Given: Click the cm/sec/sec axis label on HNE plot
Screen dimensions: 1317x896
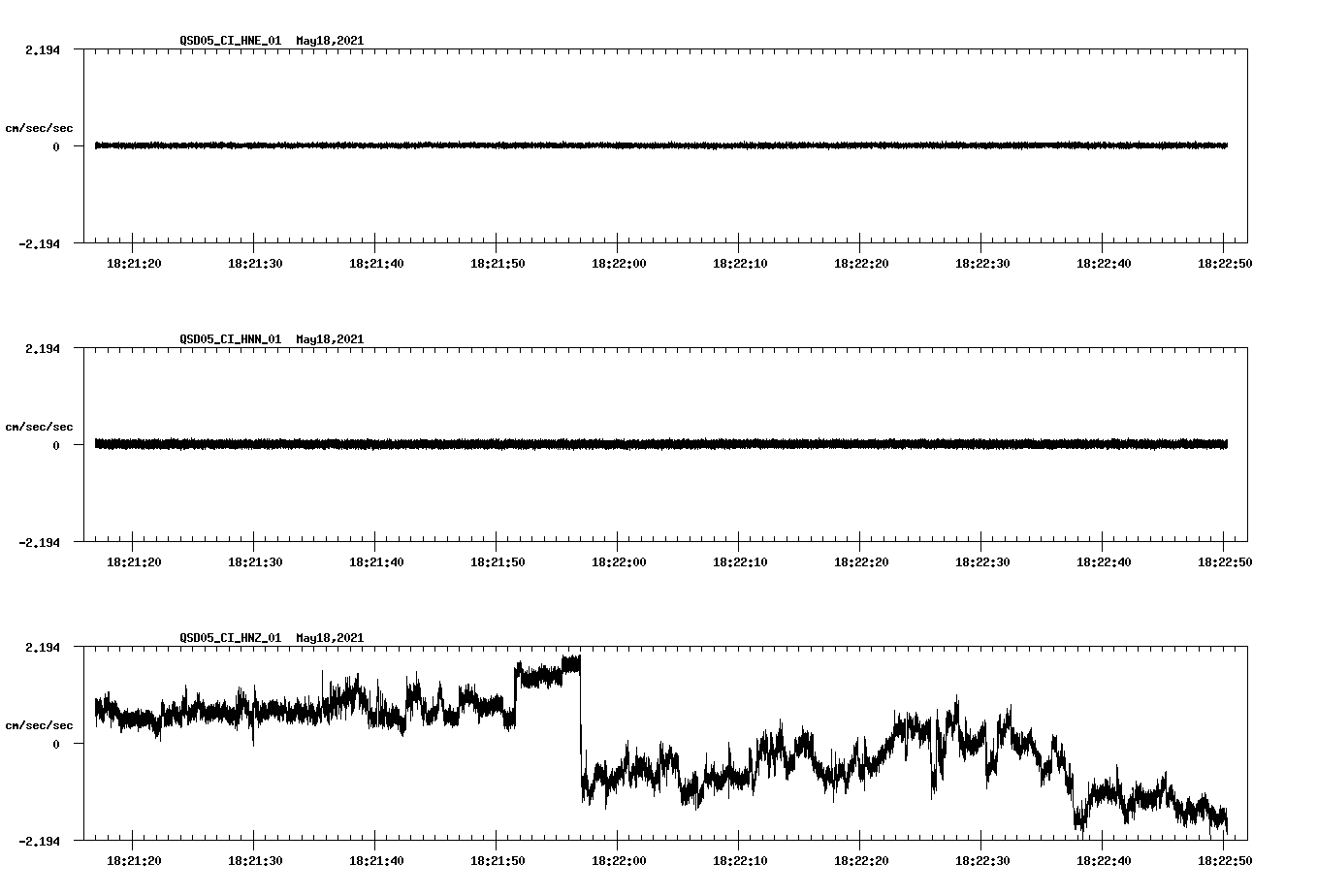Looking at the screenshot, I should (40, 127).
